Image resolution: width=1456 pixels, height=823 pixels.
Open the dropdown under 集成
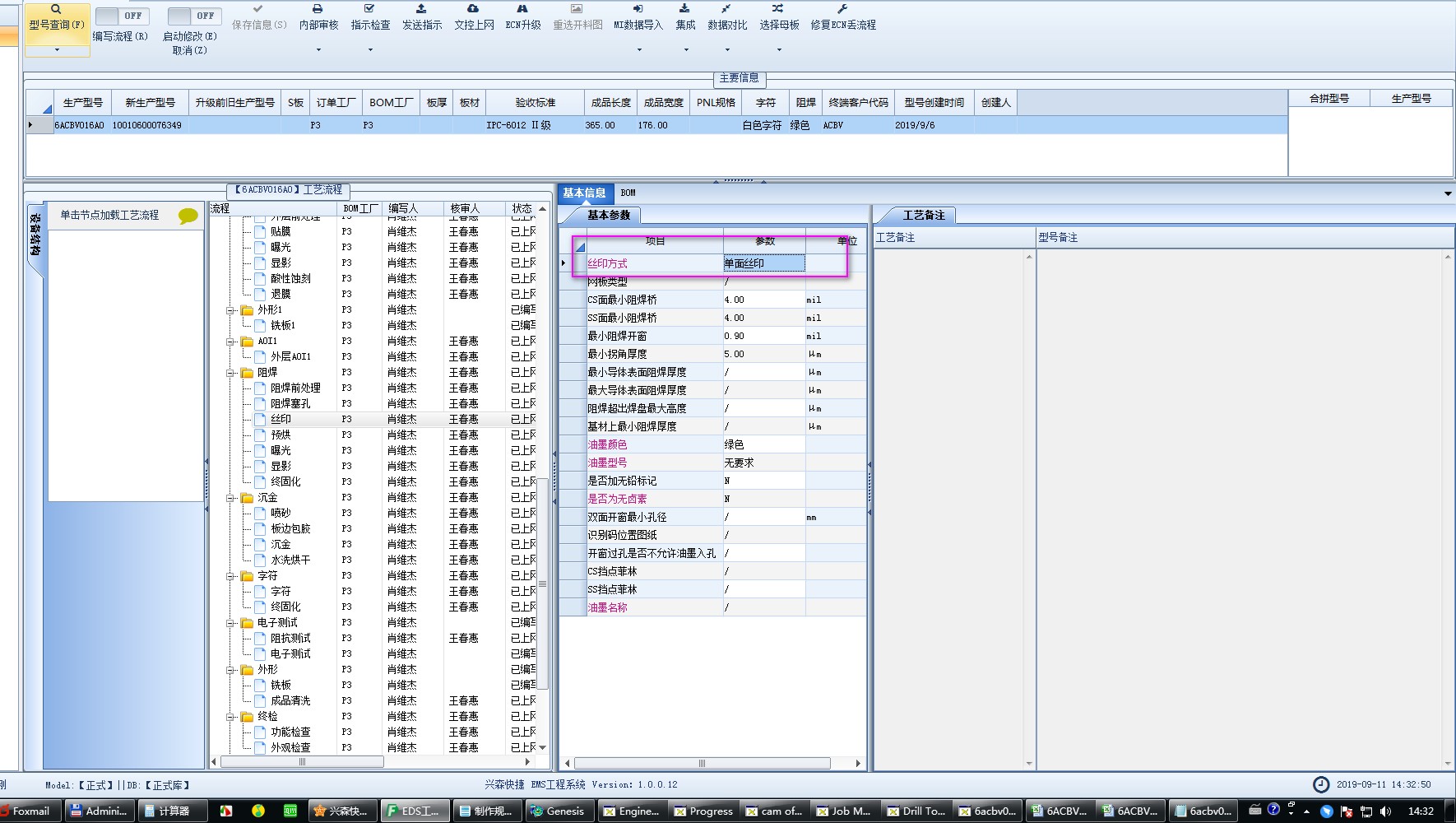pyautogui.click(x=686, y=49)
